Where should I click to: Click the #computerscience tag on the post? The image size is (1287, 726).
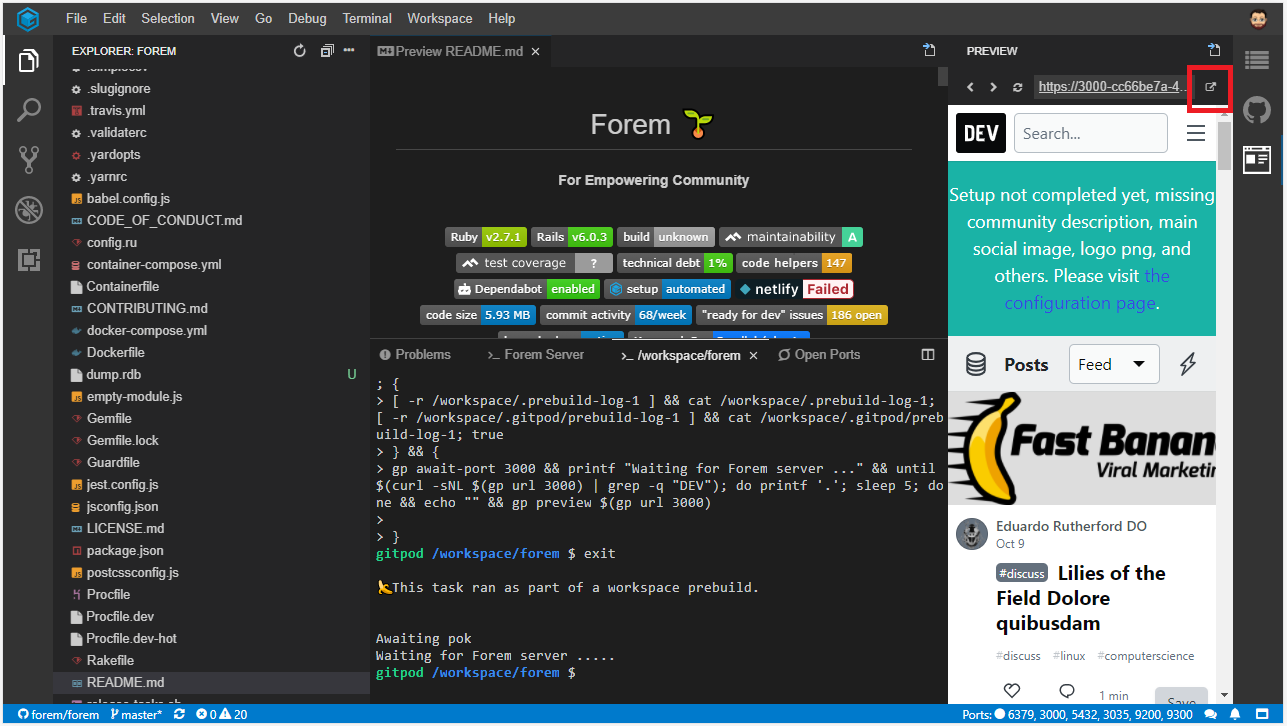(1146, 656)
